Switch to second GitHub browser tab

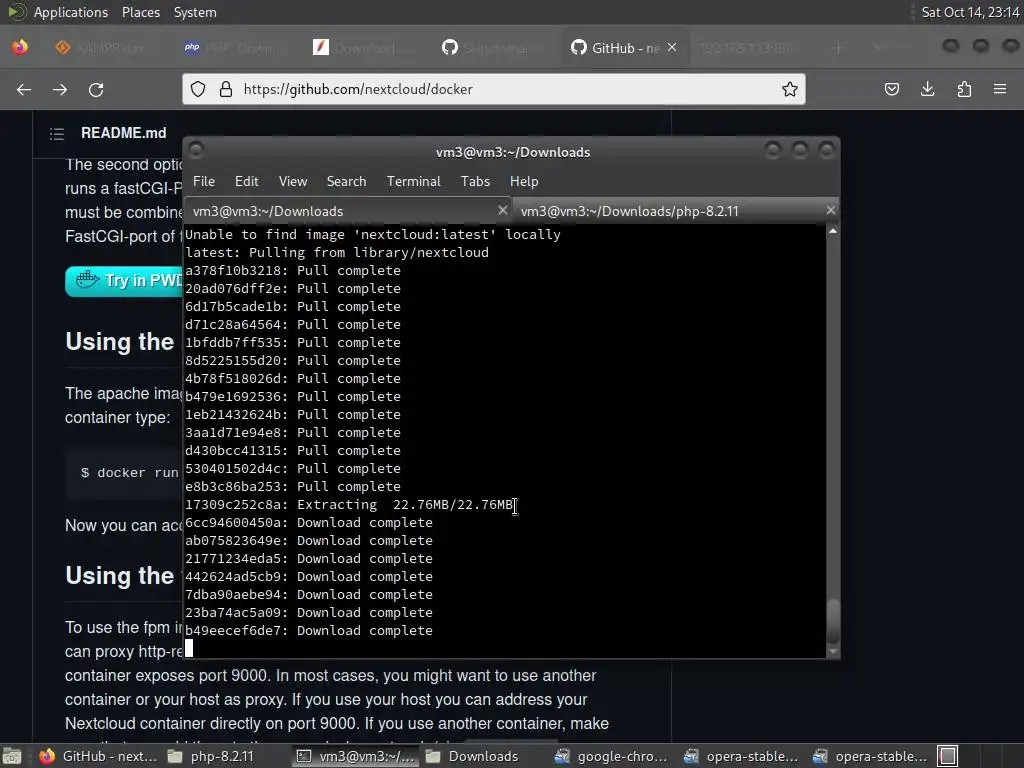492,48
